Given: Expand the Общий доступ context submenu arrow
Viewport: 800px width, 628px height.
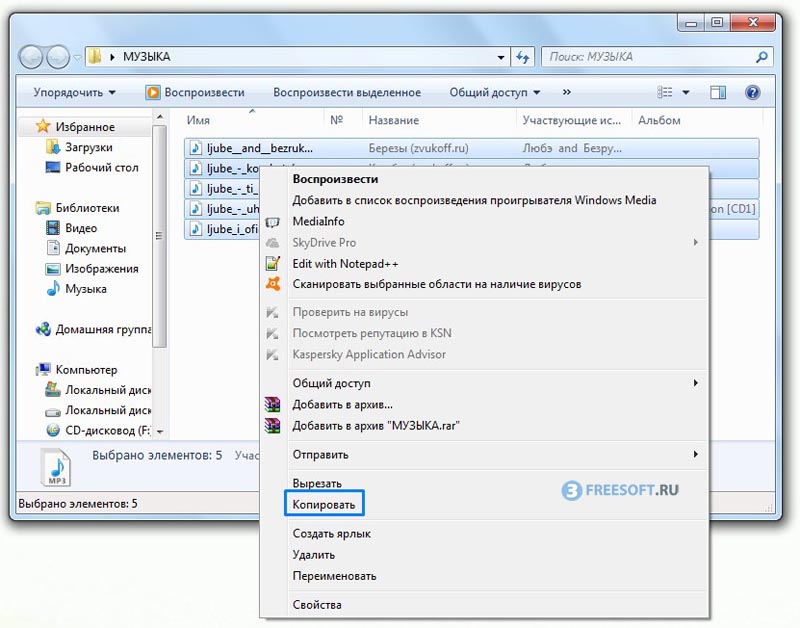Looking at the screenshot, I should pos(695,383).
